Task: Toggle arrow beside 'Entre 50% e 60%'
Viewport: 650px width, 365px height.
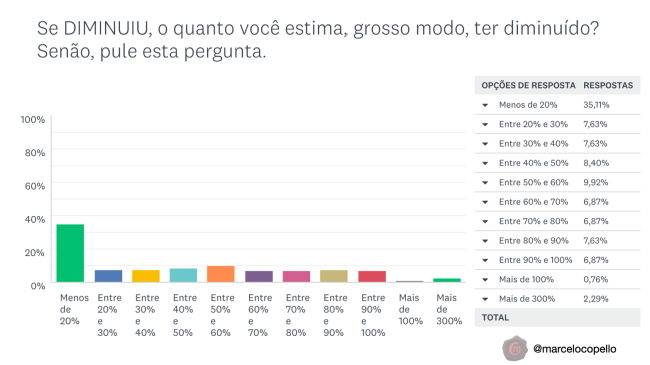Action: [x=485, y=183]
